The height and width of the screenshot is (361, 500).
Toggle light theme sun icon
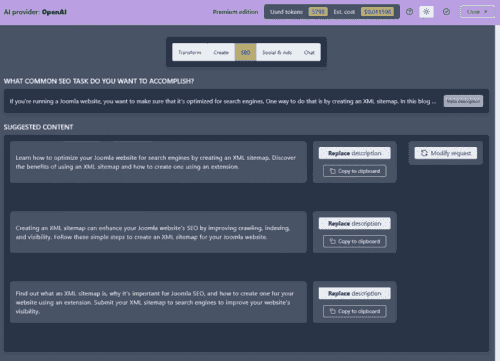[426, 12]
